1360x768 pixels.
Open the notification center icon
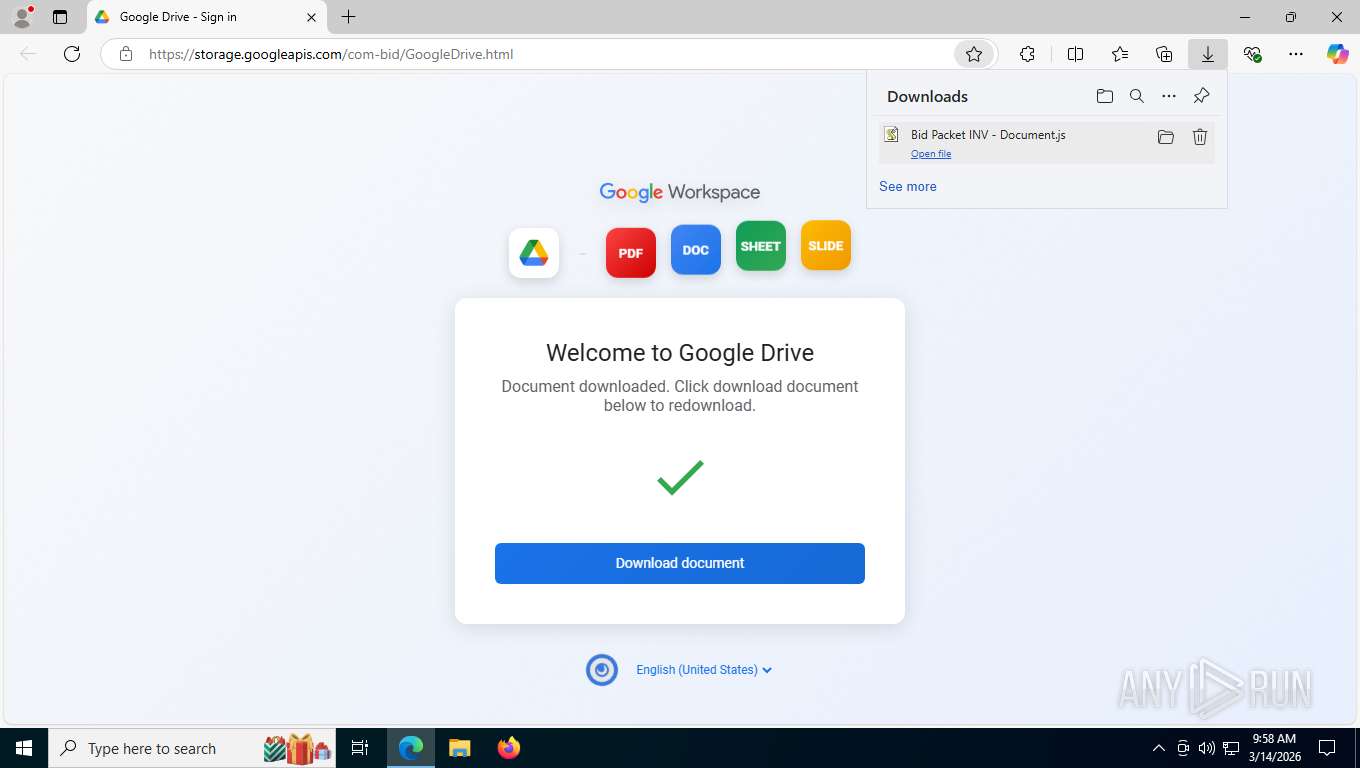(1327, 748)
